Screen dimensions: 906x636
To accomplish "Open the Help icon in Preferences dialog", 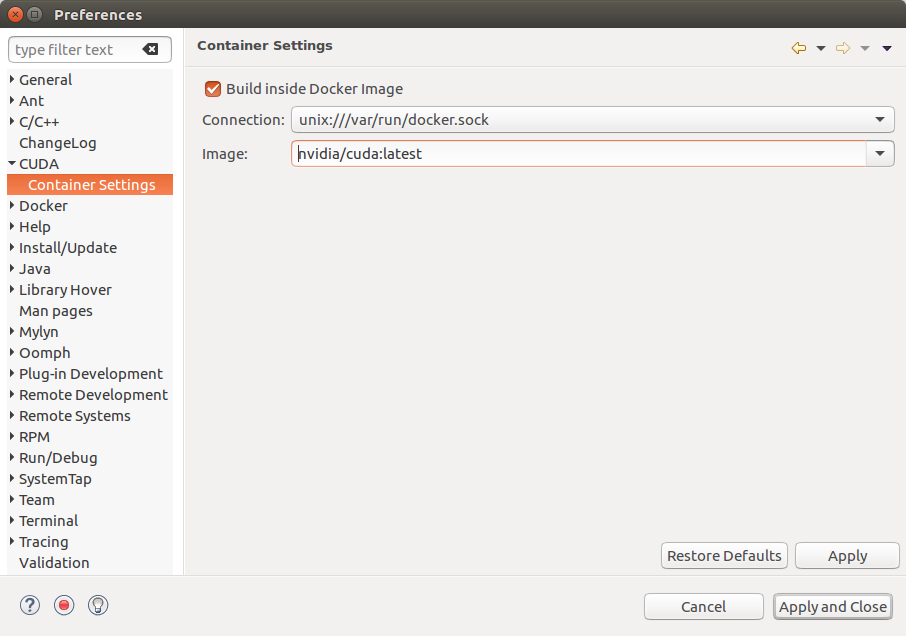I will tap(29, 605).
